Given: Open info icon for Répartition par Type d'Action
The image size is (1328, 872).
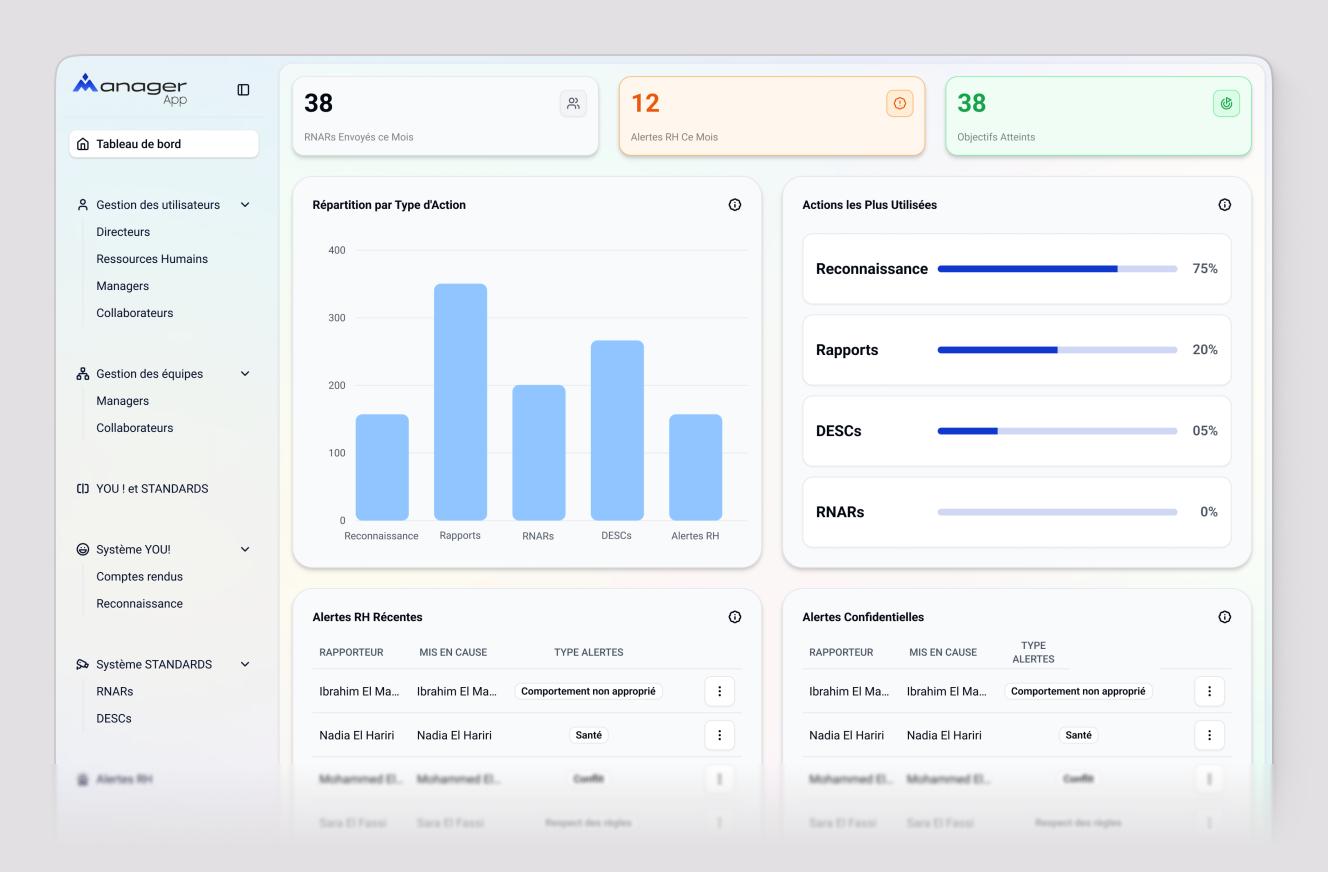Looking at the screenshot, I should 735,205.
